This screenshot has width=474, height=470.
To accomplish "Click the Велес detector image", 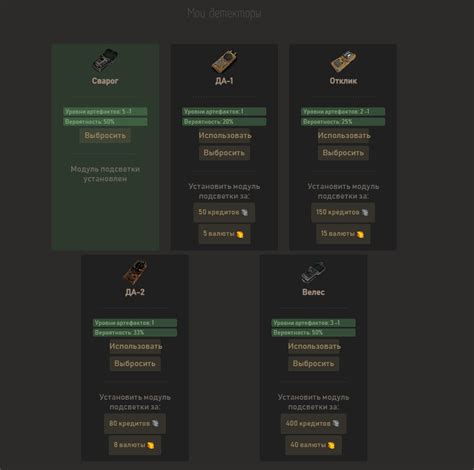I will [x=313, y=272].
